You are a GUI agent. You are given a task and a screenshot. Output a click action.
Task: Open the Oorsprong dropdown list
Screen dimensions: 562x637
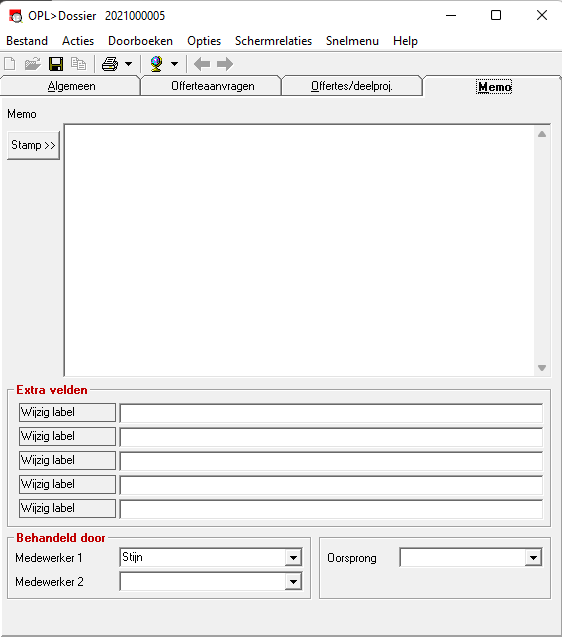[533, 558]
